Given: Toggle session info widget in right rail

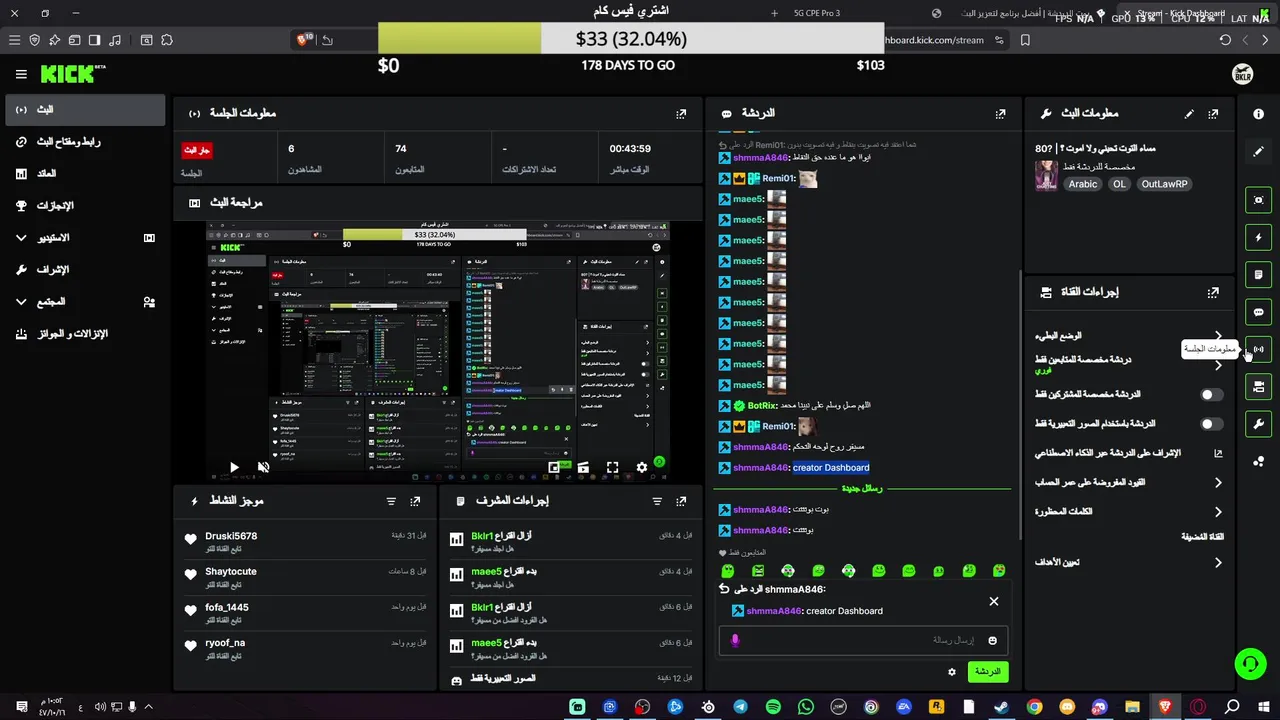Looking at the screenshot, I should 1258,349.
